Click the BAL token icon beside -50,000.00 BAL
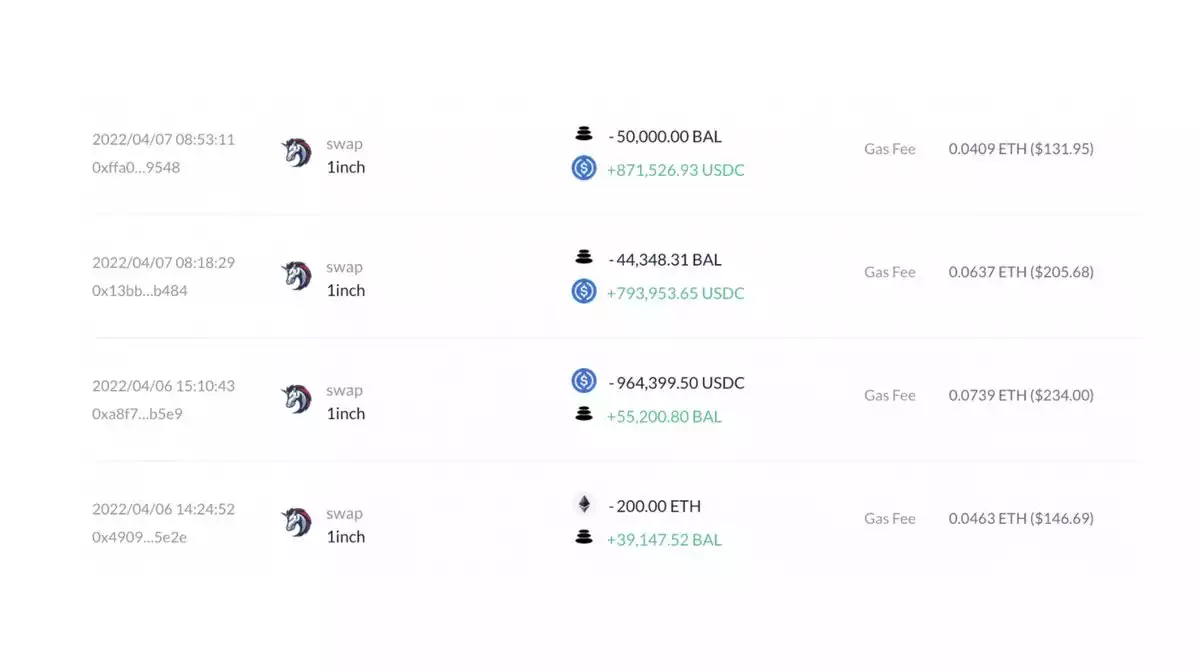The width and height of the screenshot is (1200, 672). click(x=584, y=134)
